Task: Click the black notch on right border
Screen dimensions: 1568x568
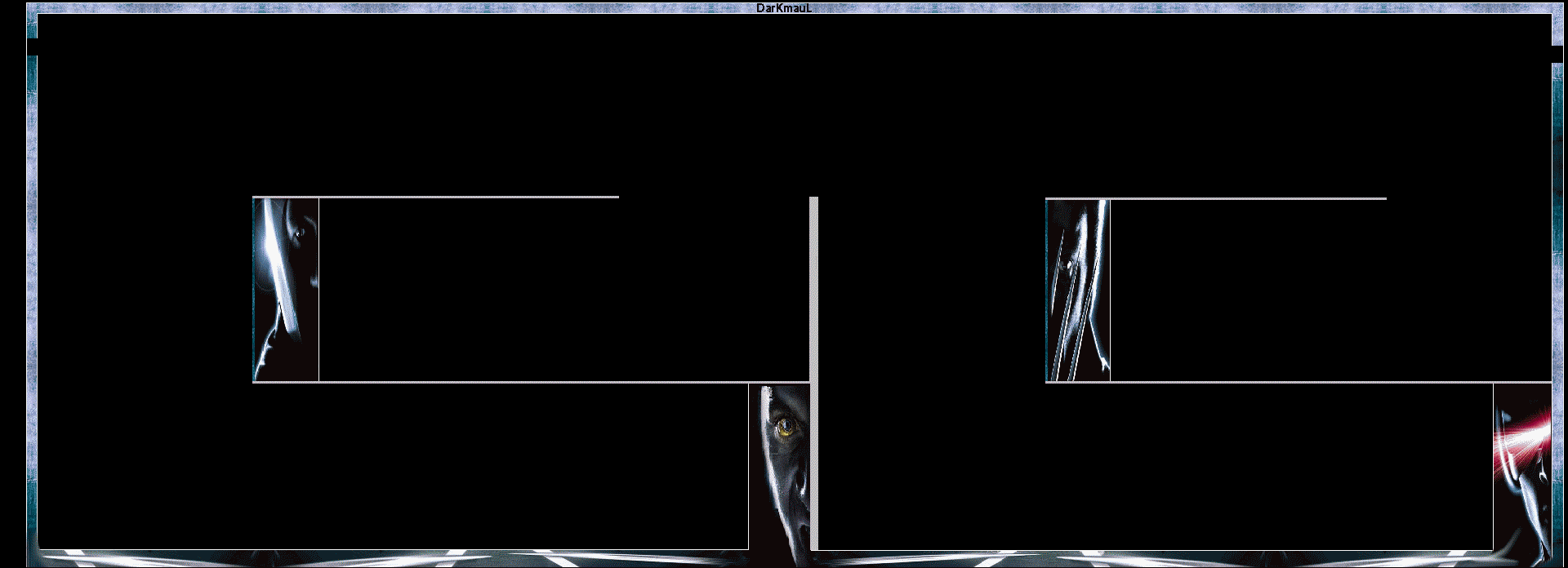Action: [1557, 53]
